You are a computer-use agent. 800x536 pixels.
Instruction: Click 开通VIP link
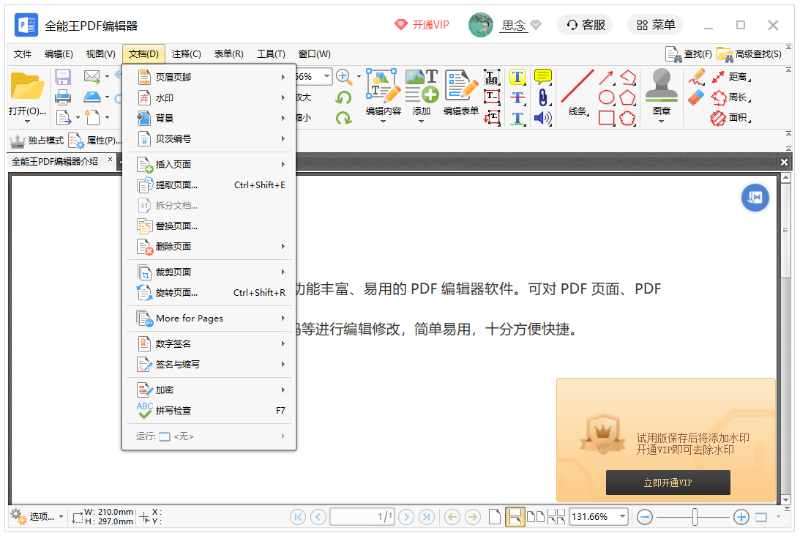[422, 25]
